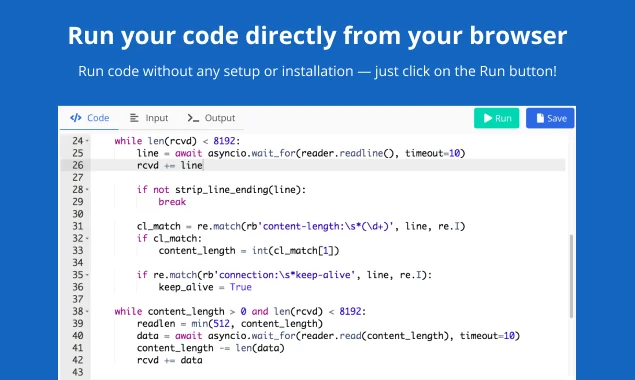Collapse the fold arrow at line 35
The height and width of the screenshot is (380, 635).
(x=87, y=275)
